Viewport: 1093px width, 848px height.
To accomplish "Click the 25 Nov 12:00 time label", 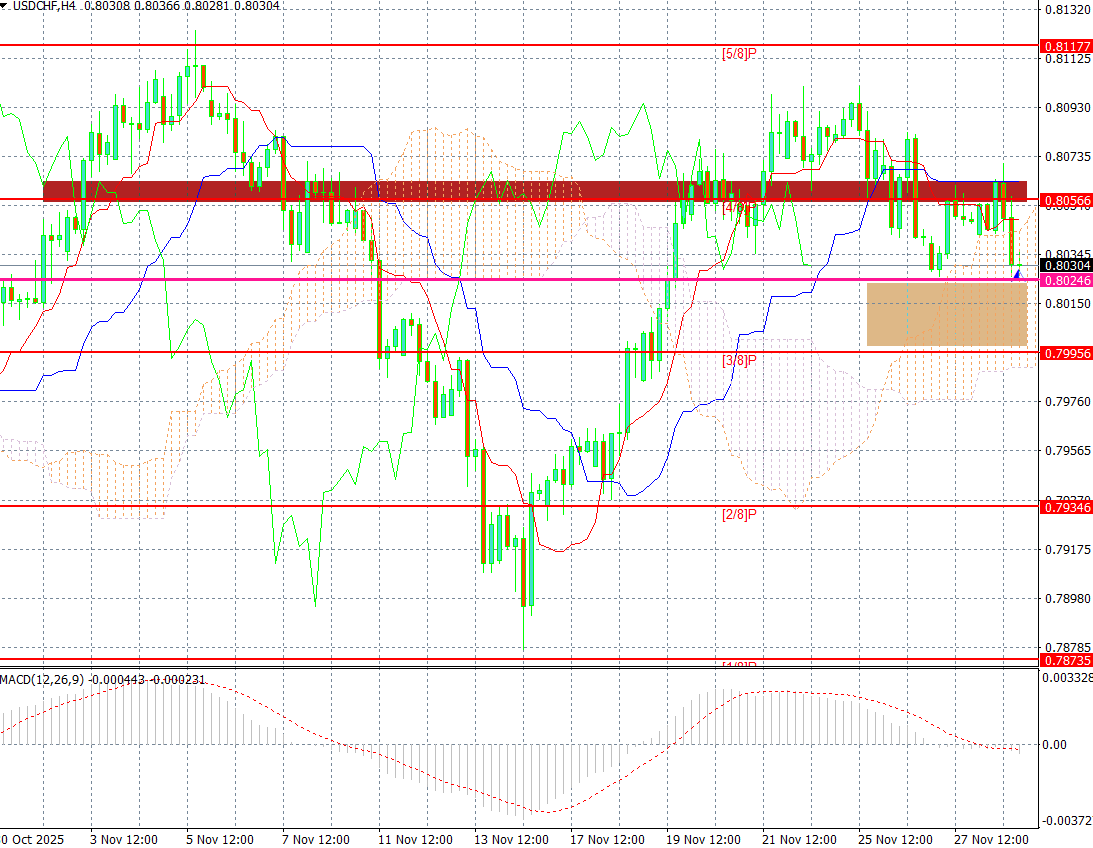I will coord(896,840).
